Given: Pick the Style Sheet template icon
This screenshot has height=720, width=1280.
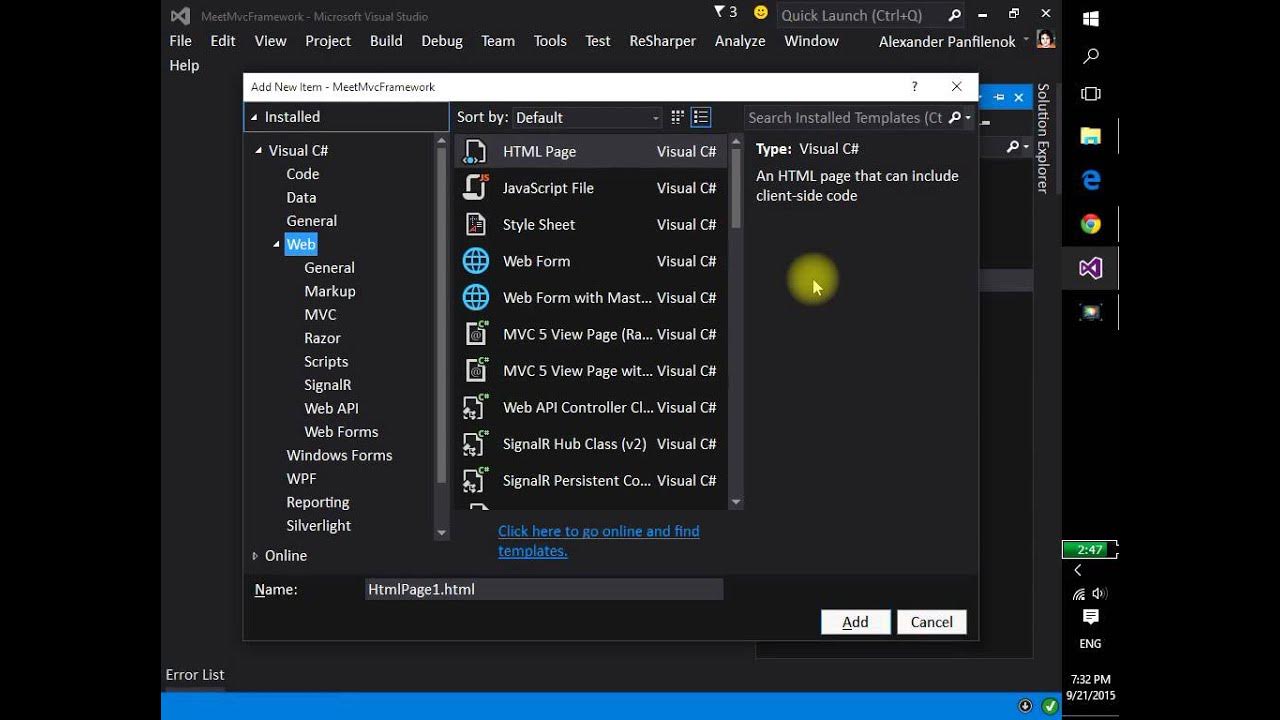Looking at the screenshot, I should pos(476,225).
